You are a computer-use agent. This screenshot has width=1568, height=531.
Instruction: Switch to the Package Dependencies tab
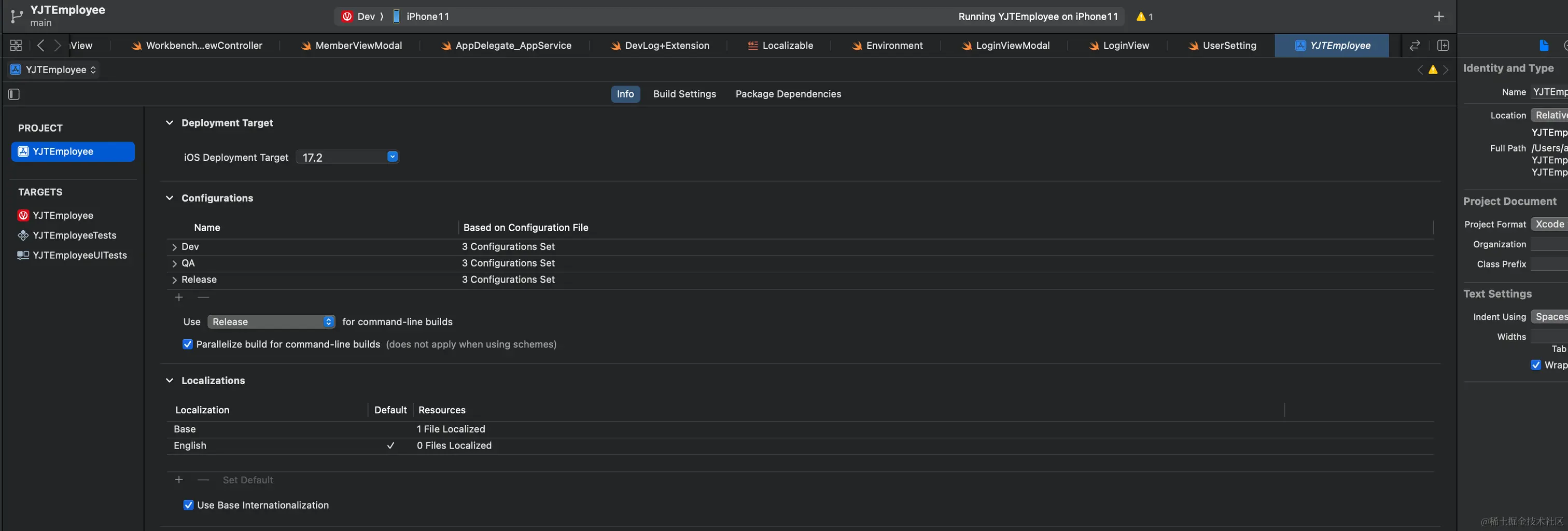(788, 94)
